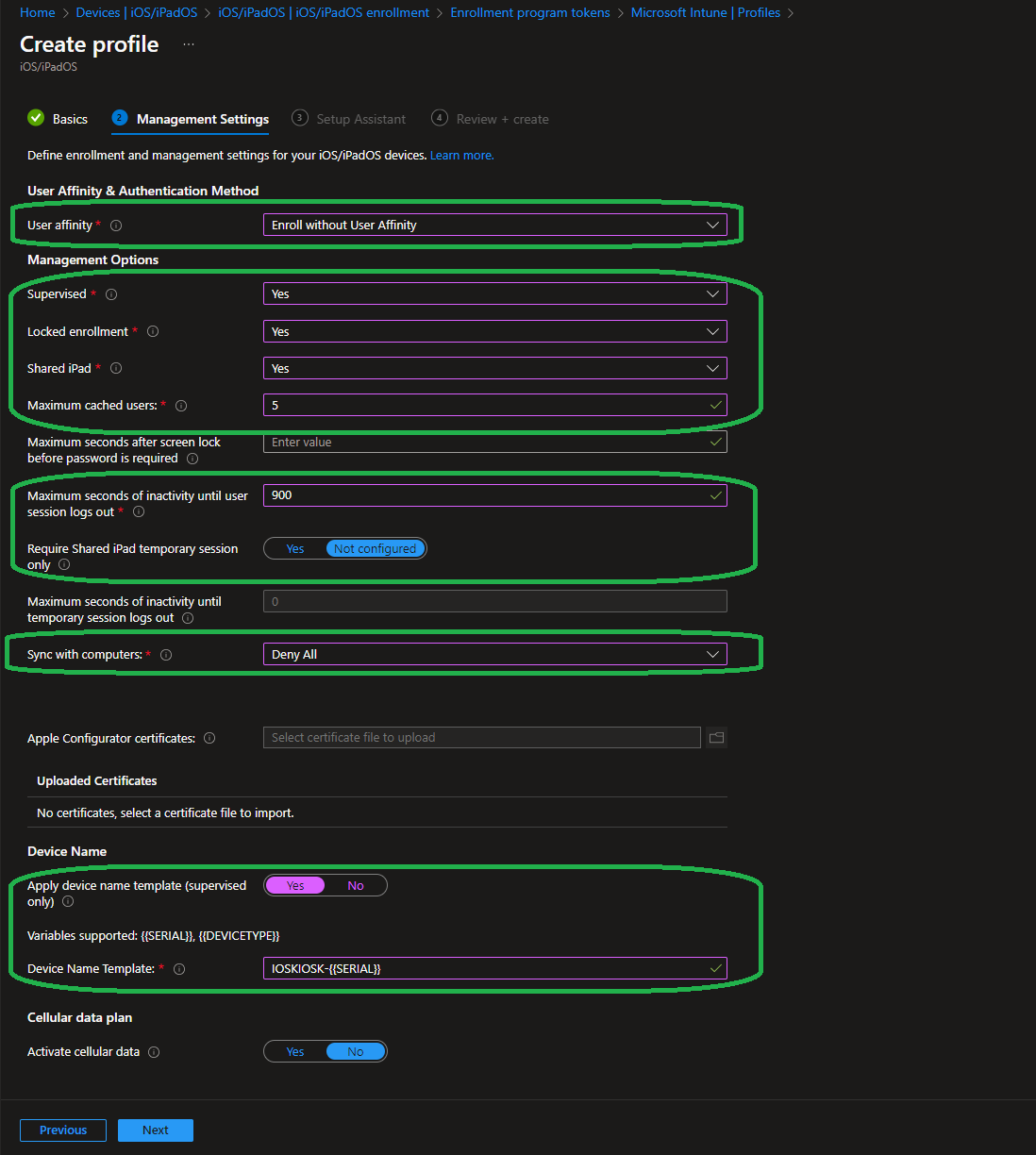1036x1155 pixels.
Task: Open the User affinity dropdown
Action: 494,226
